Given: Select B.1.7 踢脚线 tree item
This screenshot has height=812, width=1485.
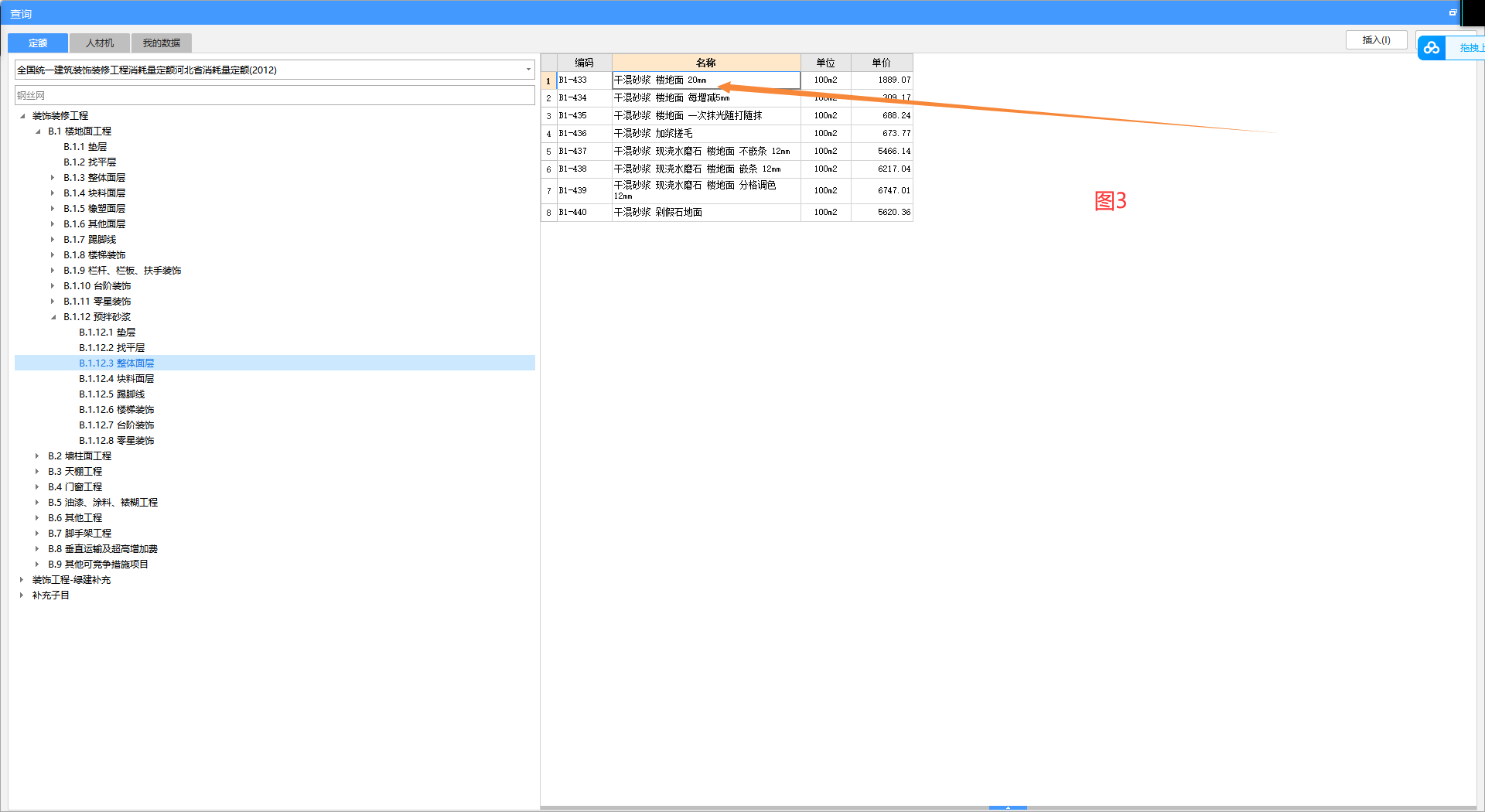Looking at the screenshot, I should 90,240.
